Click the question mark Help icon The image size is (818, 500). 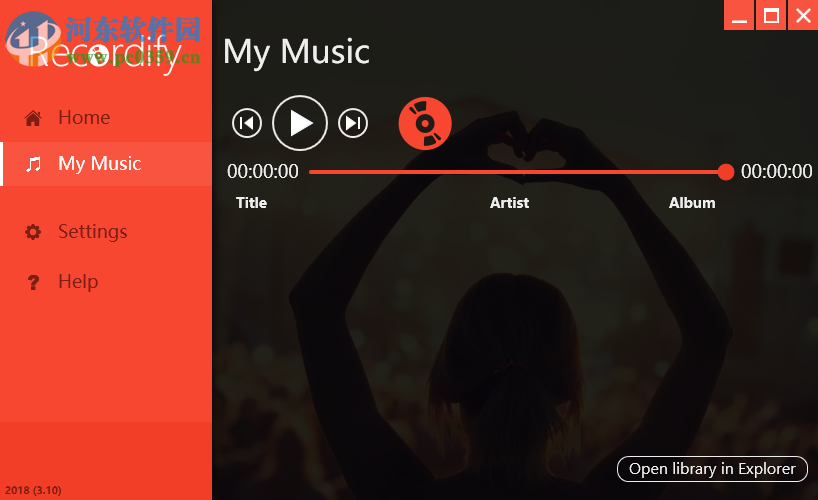[x=33, y=282]
